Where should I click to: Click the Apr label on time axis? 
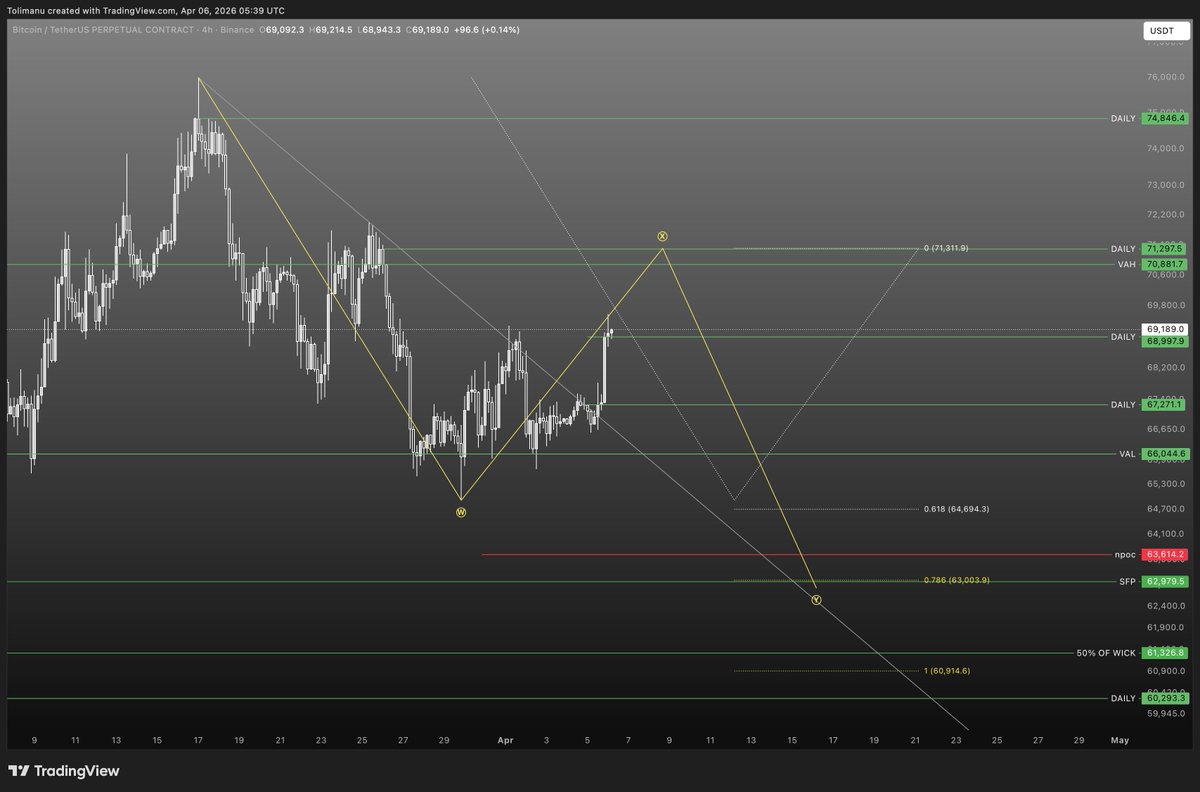(x=505, y=740)
